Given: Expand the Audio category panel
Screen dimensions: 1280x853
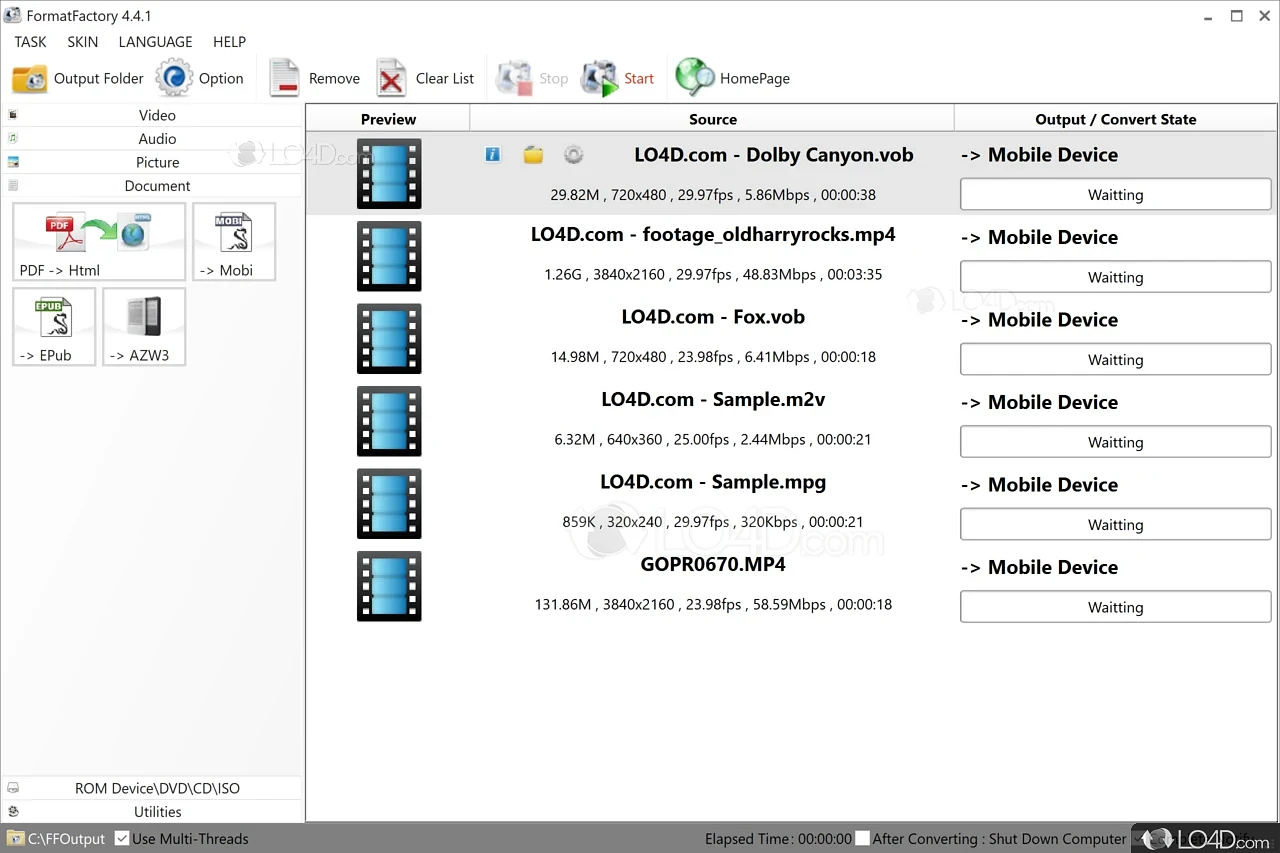Looking at the screenshot, I should 157,139.
